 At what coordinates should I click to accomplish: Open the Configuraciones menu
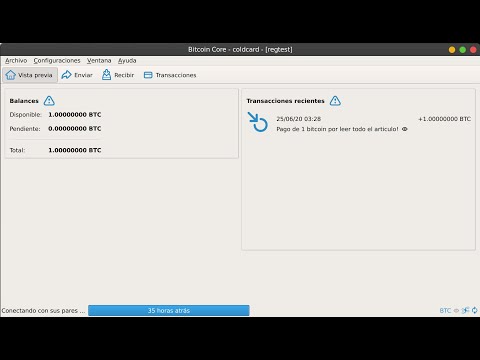[x=57, y=61]
